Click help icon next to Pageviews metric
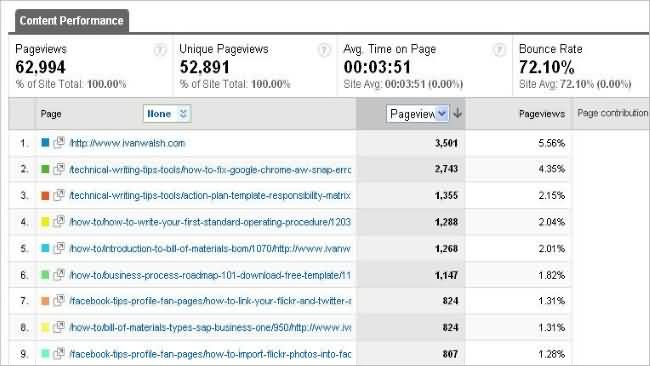This screenshot has height=366, width=650. [x=160, y=50]
